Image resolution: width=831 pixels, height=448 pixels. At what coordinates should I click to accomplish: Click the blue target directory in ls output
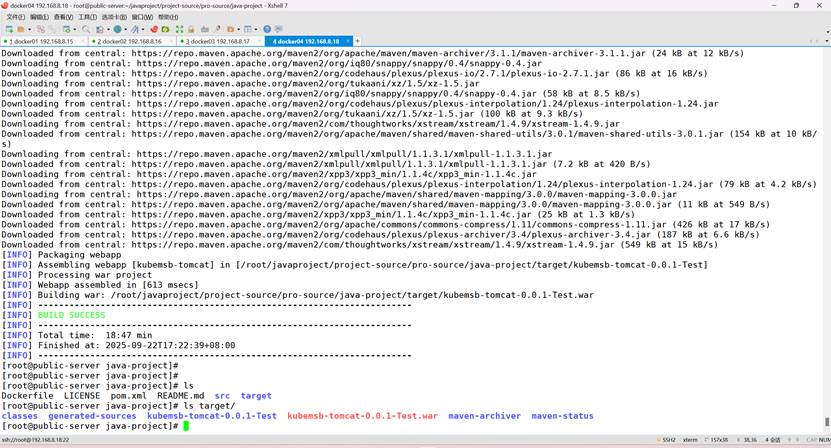click(x=256, y=396)
